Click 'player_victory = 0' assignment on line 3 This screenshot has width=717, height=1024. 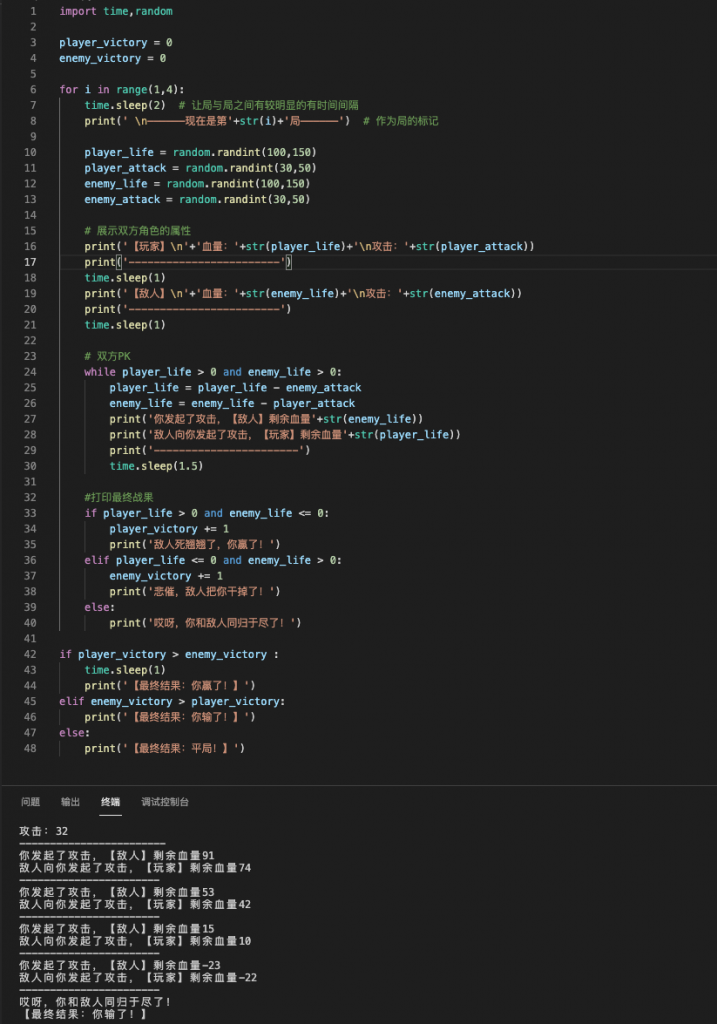(x=115, y=43)
